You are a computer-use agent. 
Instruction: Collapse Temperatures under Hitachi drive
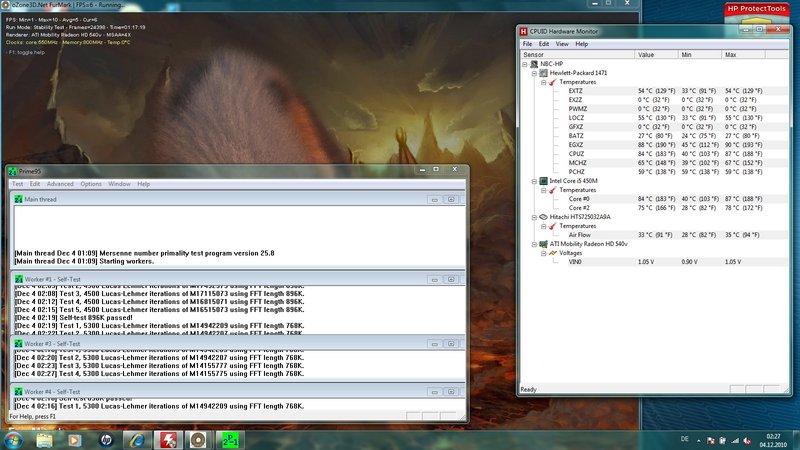pyautogui.click(x=543, y=226)
